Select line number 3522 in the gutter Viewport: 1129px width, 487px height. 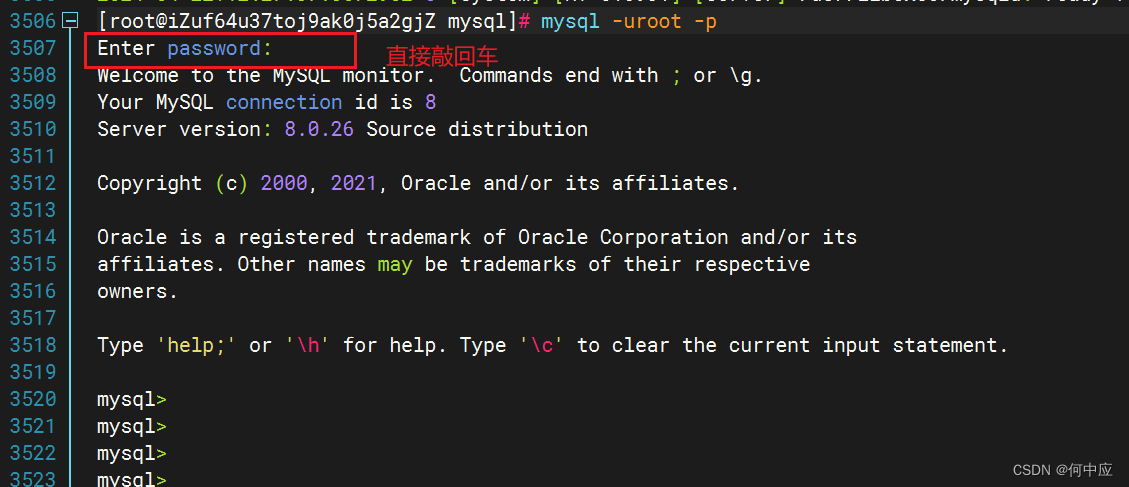coord(33,454)
